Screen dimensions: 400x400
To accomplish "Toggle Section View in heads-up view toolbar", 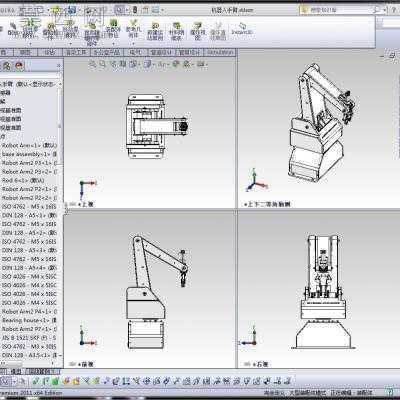I will 123,63.
